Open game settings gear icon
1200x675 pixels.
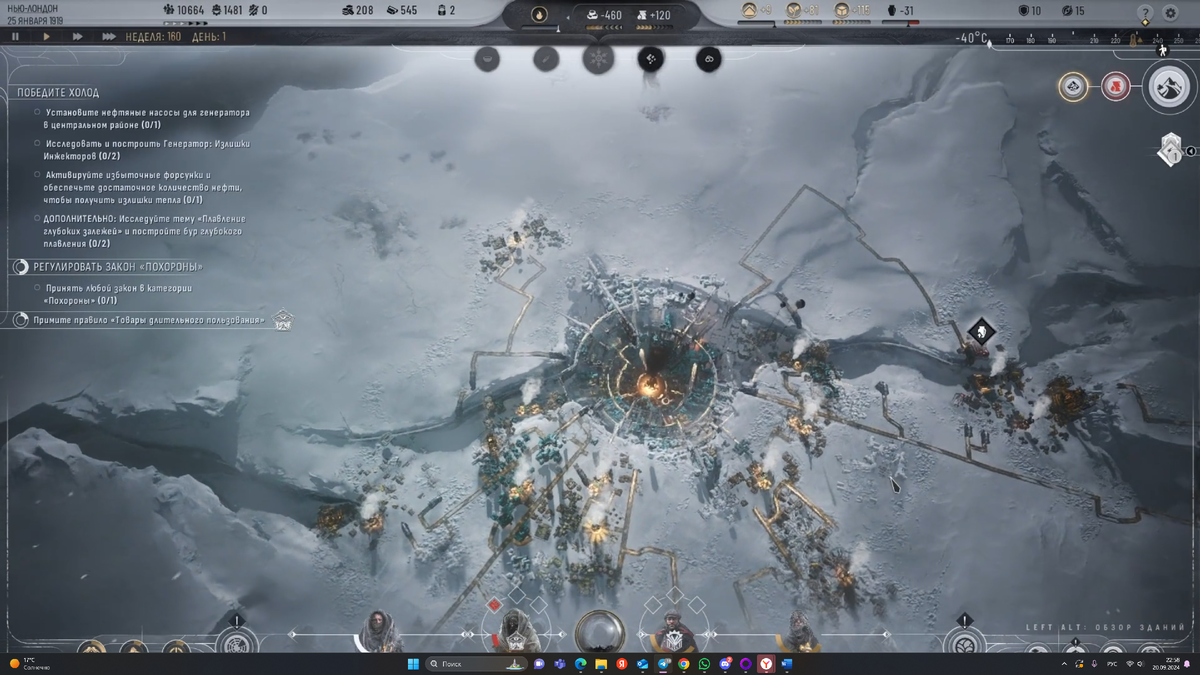pos(1171,13)
